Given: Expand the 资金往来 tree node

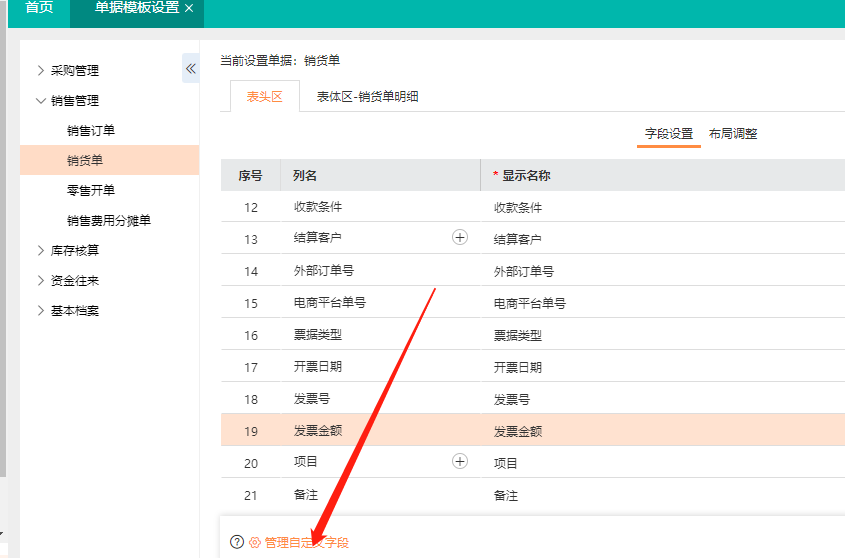Looking at the screenshot, I should [41, 281].
